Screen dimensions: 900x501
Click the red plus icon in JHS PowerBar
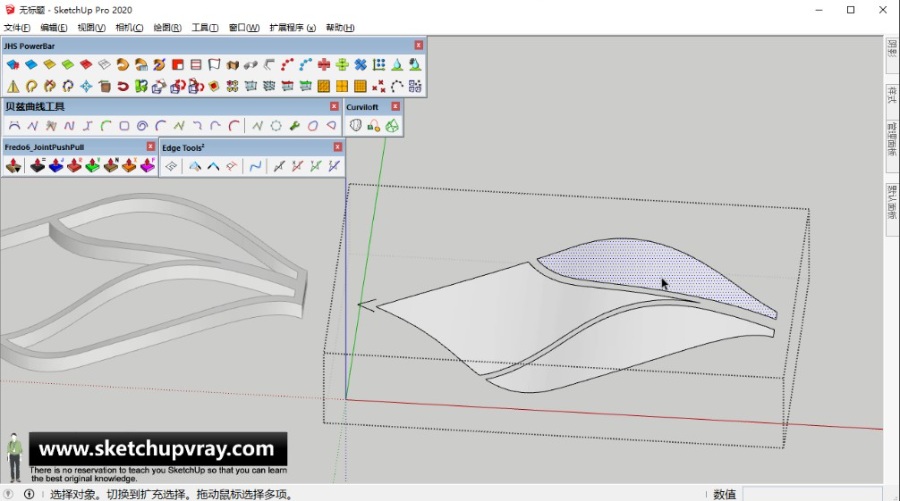[x=324, y=65]
